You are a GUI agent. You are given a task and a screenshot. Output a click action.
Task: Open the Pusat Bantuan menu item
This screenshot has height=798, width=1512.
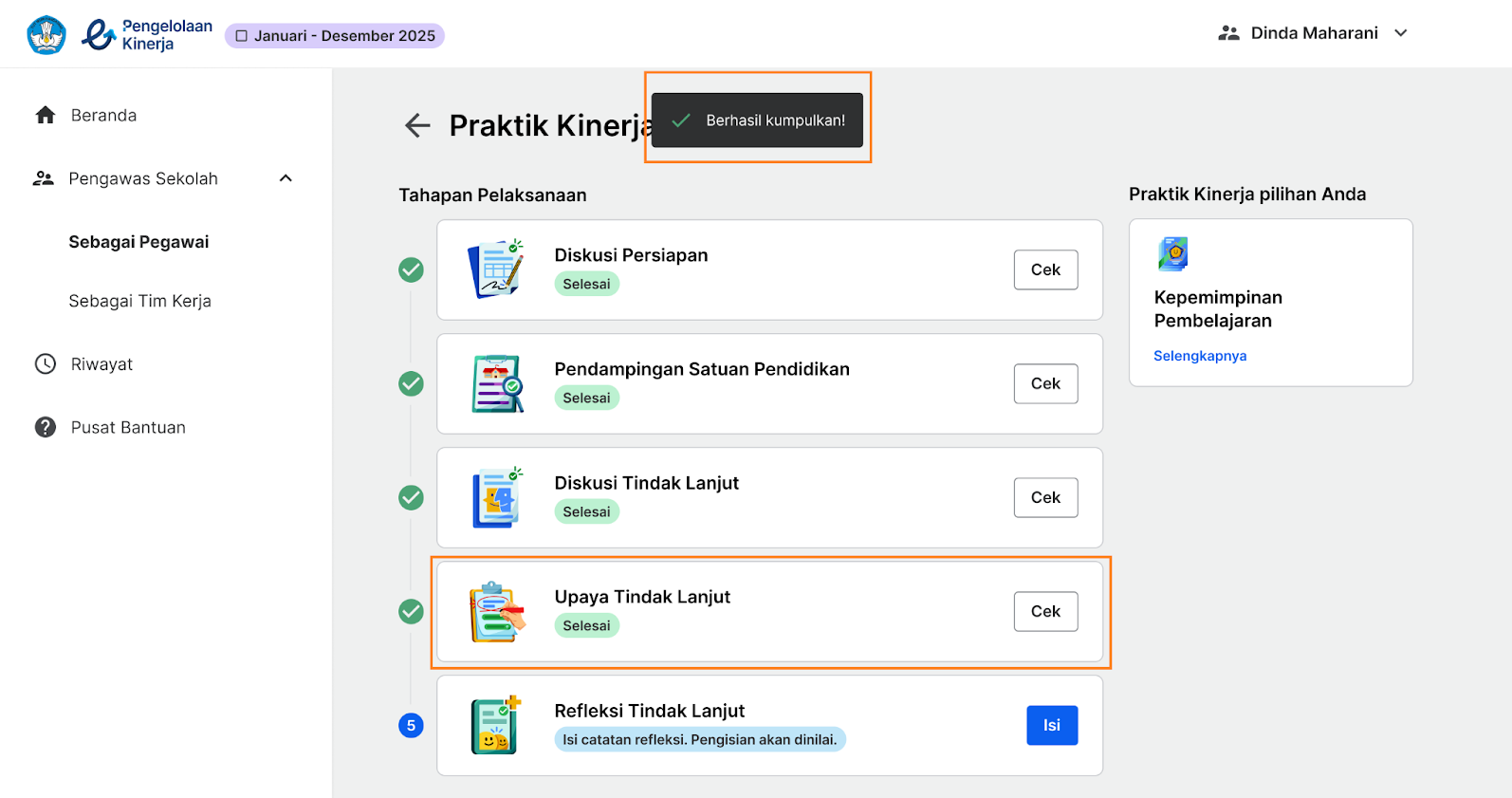pyautogui.click(x=128, y=428)
